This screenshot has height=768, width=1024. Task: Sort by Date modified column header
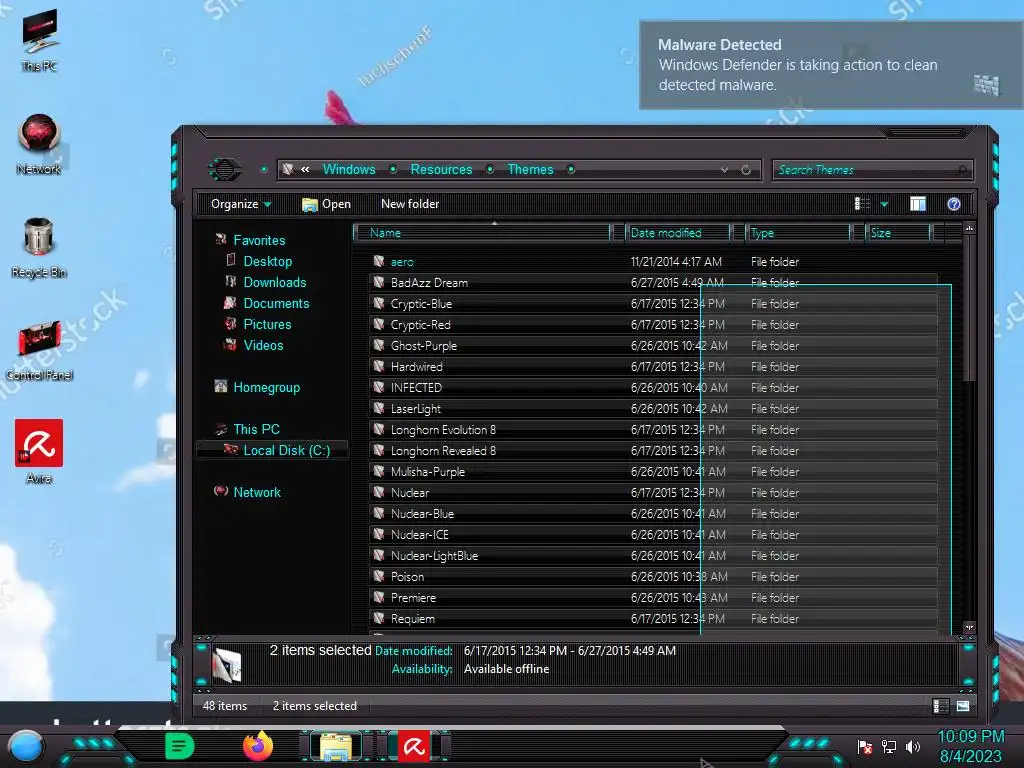tap(678, 232)
